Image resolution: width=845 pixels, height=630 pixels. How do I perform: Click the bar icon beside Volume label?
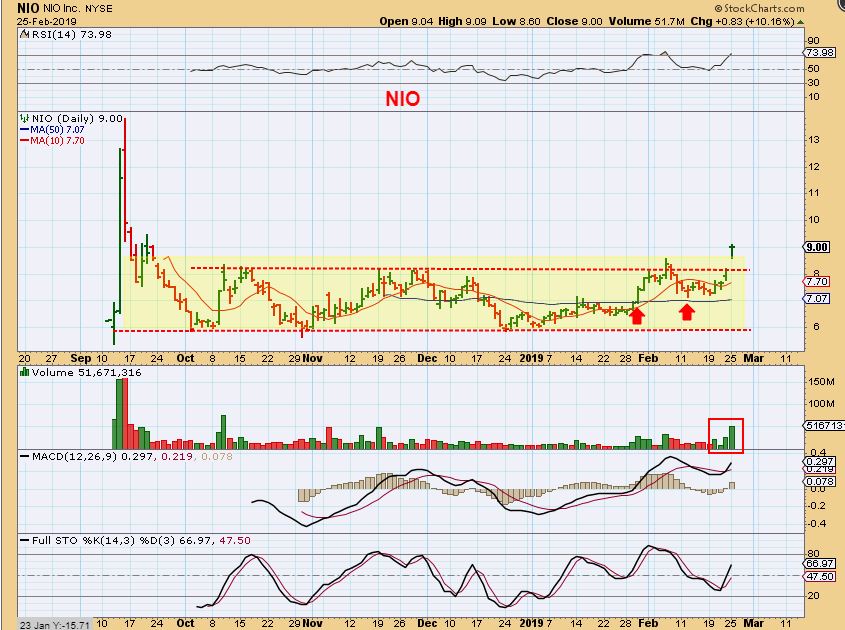[x=24, y=372]
